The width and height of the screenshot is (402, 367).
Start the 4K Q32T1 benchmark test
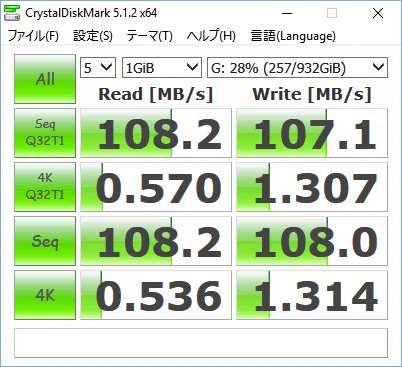tap(45, 187)
